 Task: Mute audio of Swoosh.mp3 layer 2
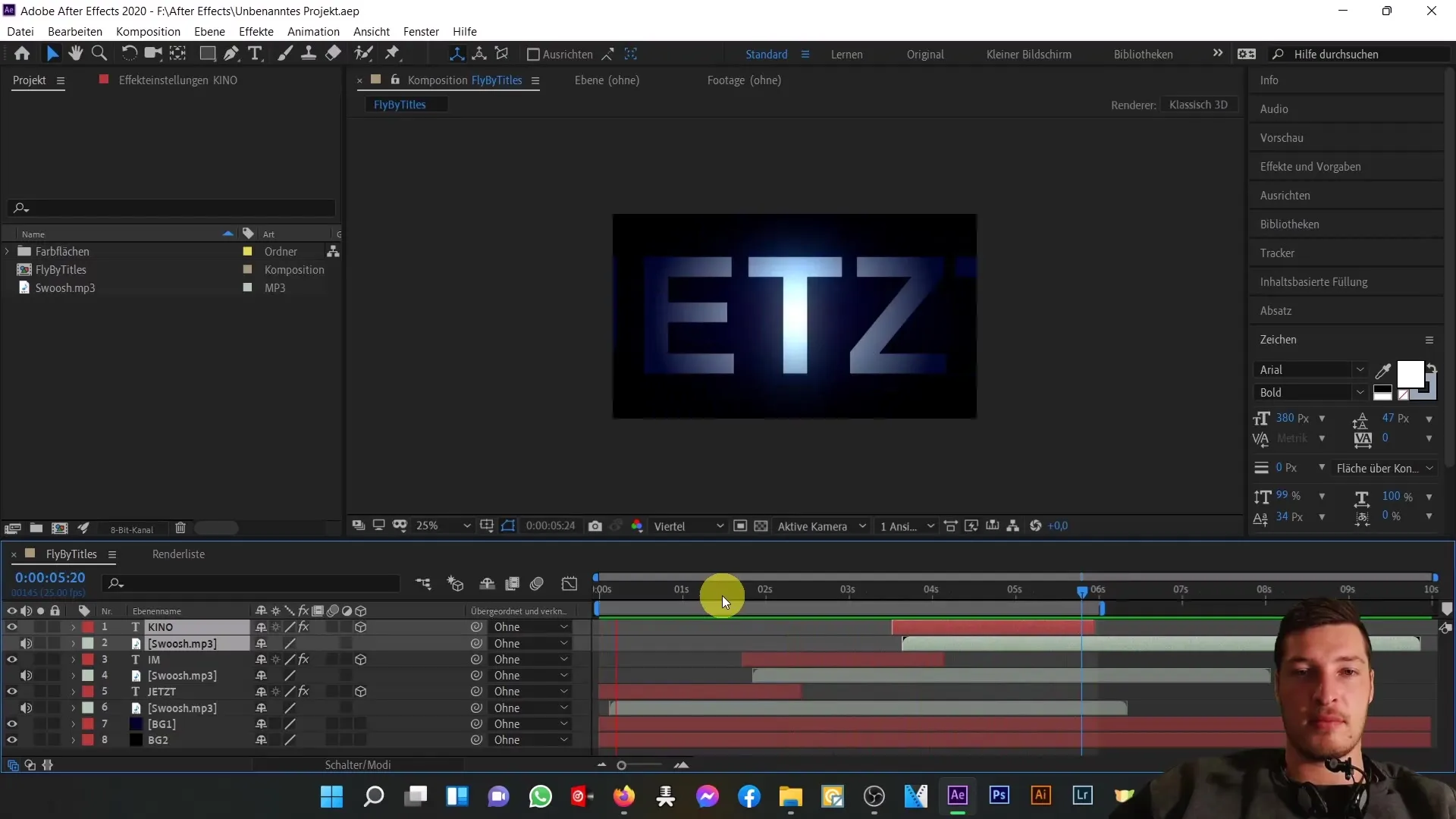tap(26, 644)
